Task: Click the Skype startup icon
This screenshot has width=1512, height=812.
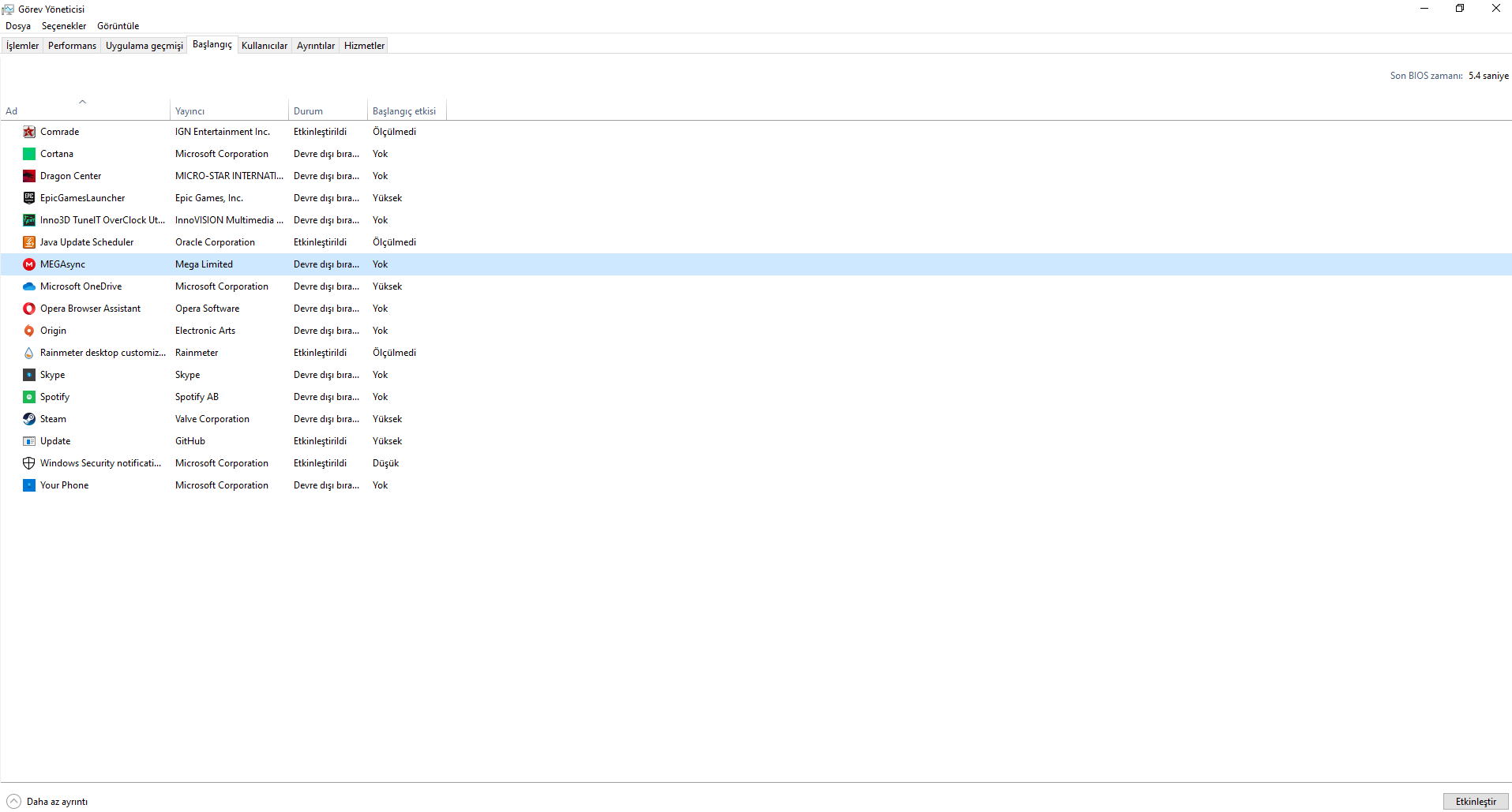Action: pos(29,375)
